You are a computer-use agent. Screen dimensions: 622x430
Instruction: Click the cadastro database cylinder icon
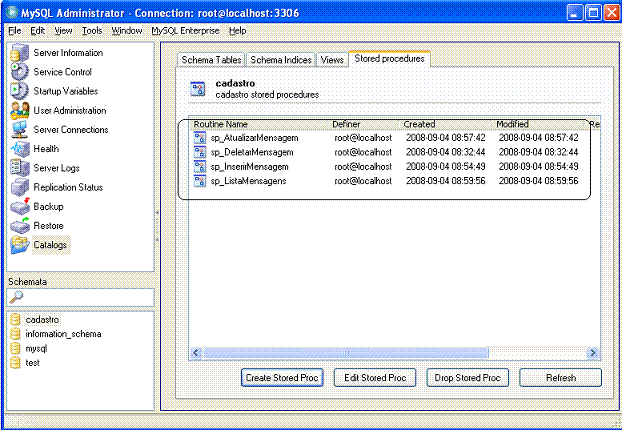pyautogui.click(x=15, y=320)
